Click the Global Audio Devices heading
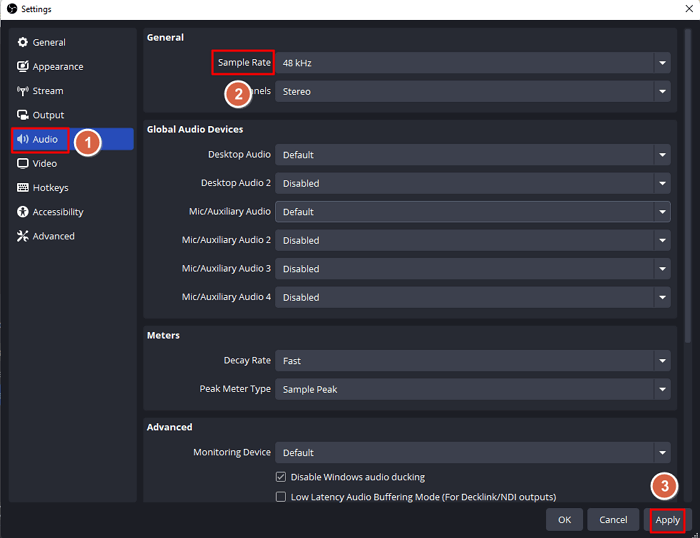 [x=195, y=129]
